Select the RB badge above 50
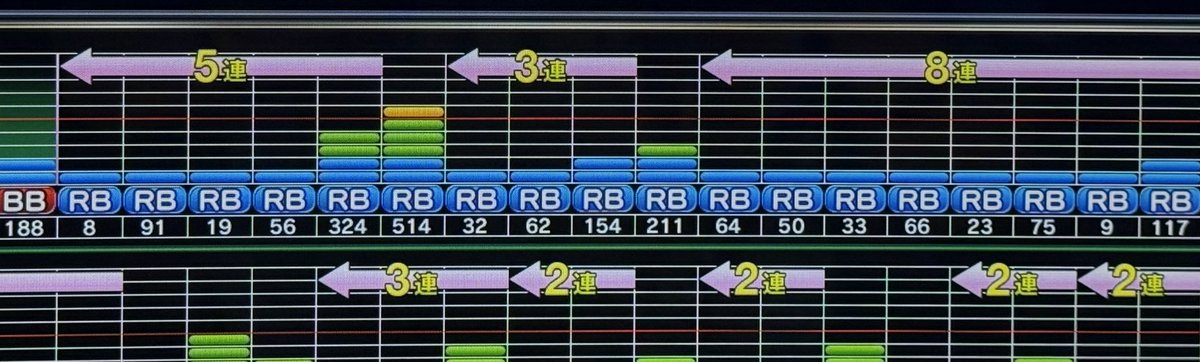1200x362 pixels. (793, 201)
